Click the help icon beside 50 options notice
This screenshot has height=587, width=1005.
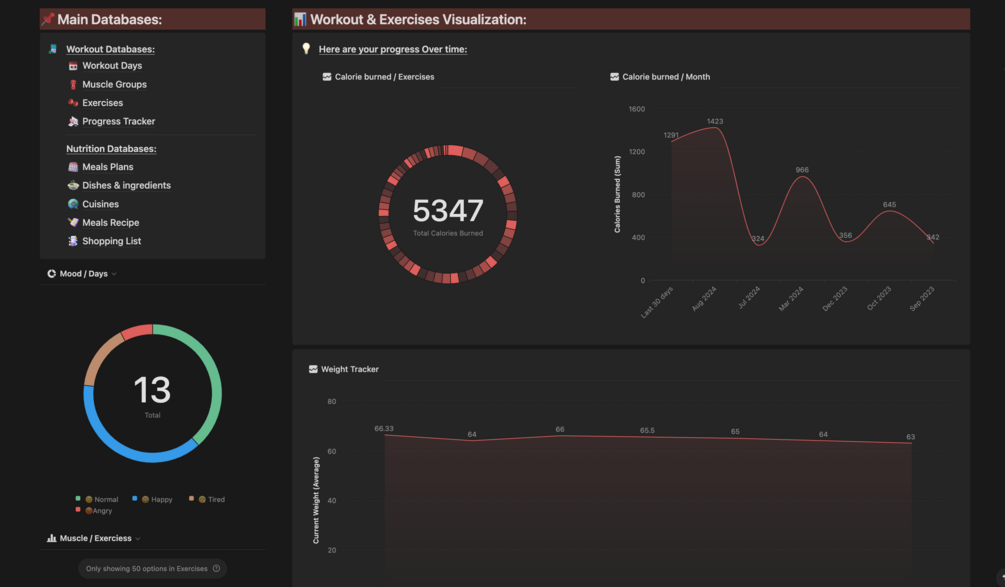click(x=217, y=568)
